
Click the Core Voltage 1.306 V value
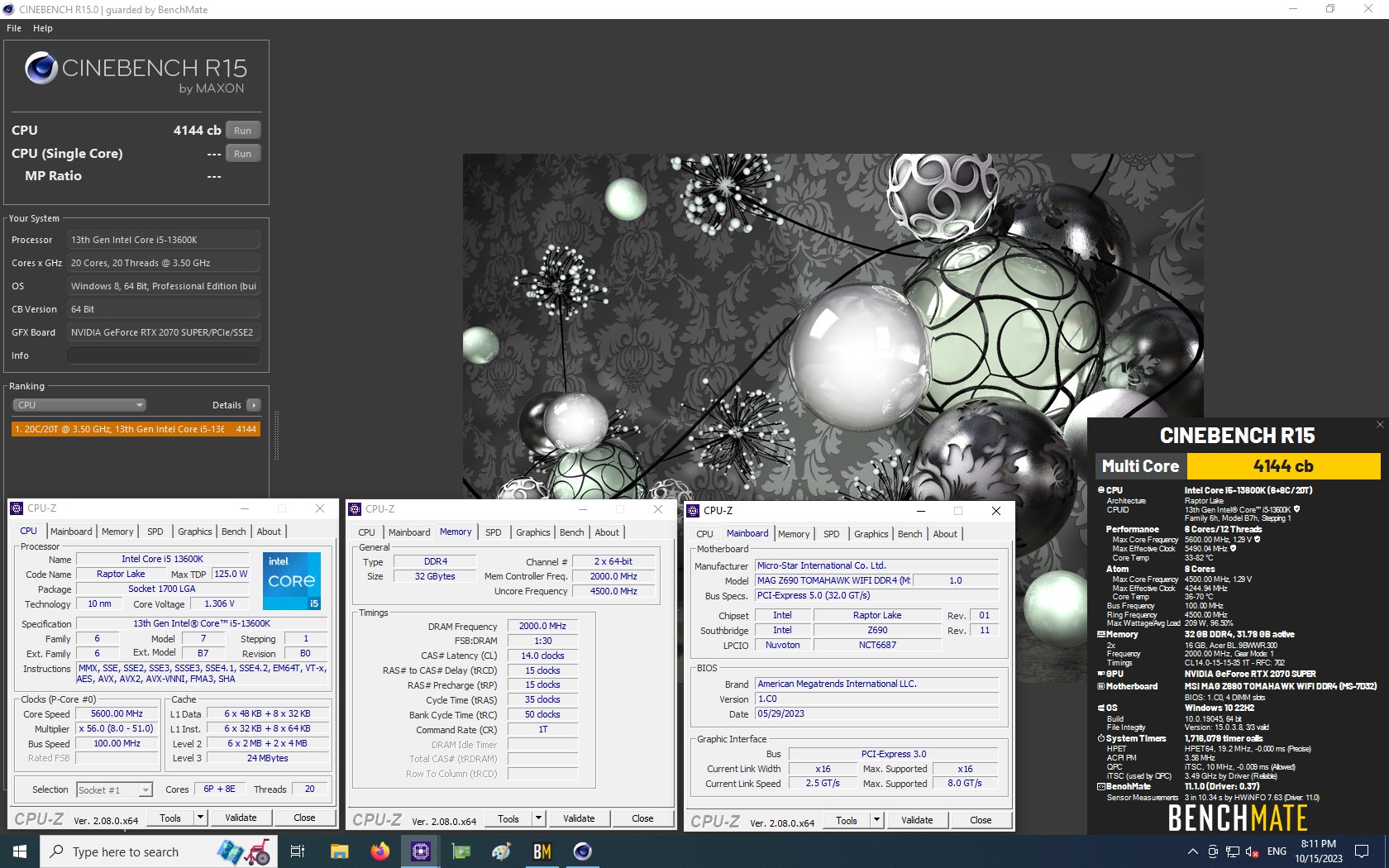220,603
